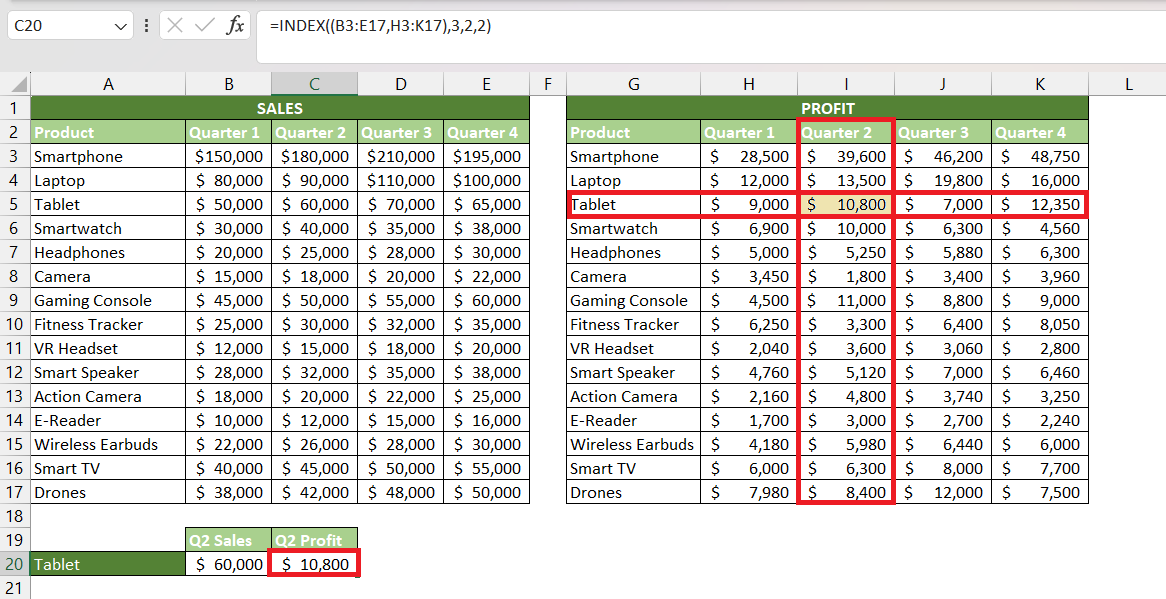The width and height of the screenshot is (1166, 599).
Task: Select the Q2 Profit result cell $10,800
Action: (x=315, y=564)
